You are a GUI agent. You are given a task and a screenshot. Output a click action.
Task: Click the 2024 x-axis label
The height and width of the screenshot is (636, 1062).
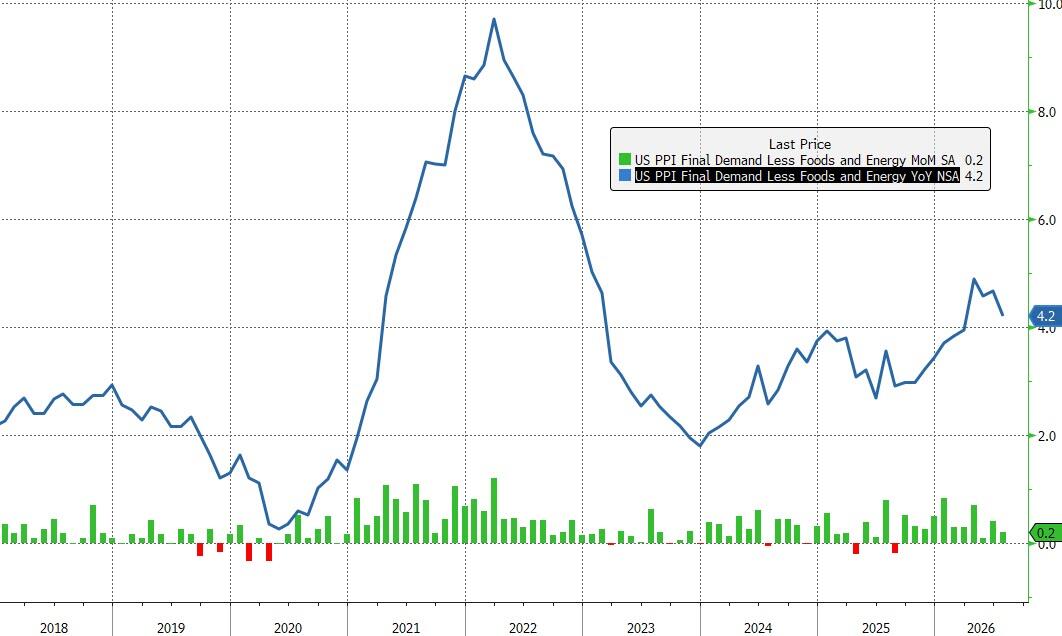click(x=758, y=628)
